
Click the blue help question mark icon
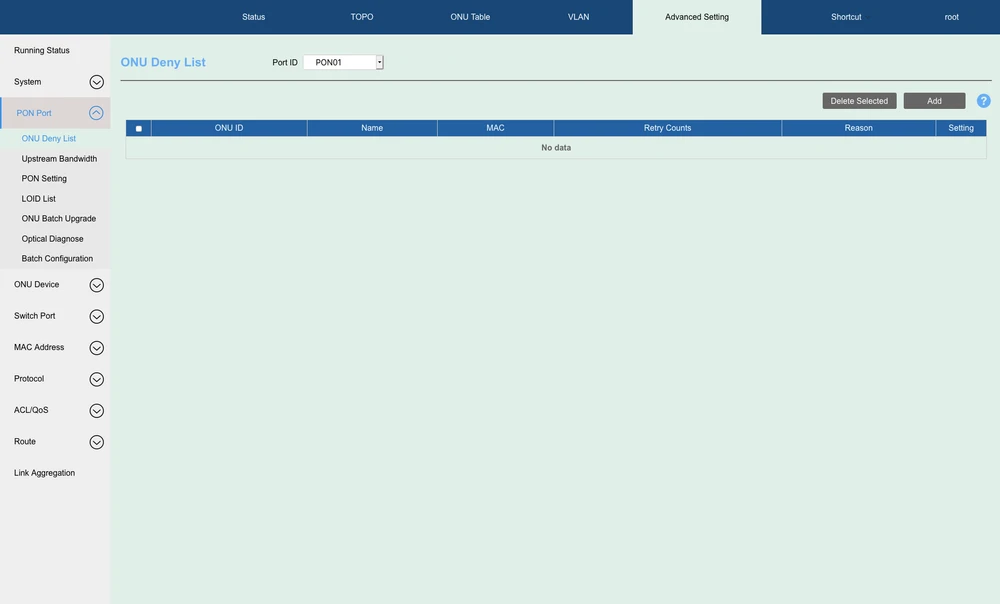983,101
